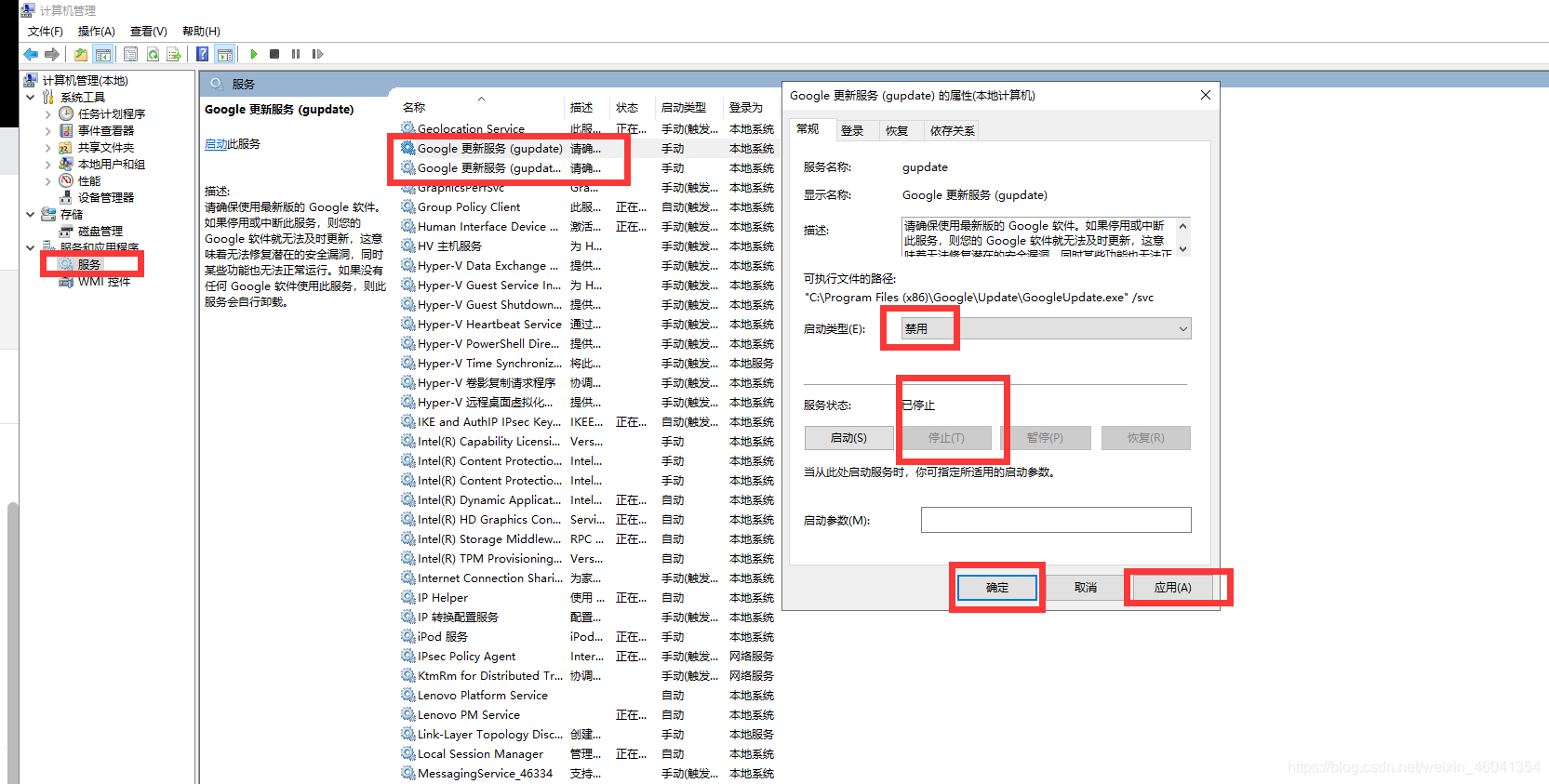Select the iPod 服务 row
1549x784 pixels.
(x=588, y=636)
